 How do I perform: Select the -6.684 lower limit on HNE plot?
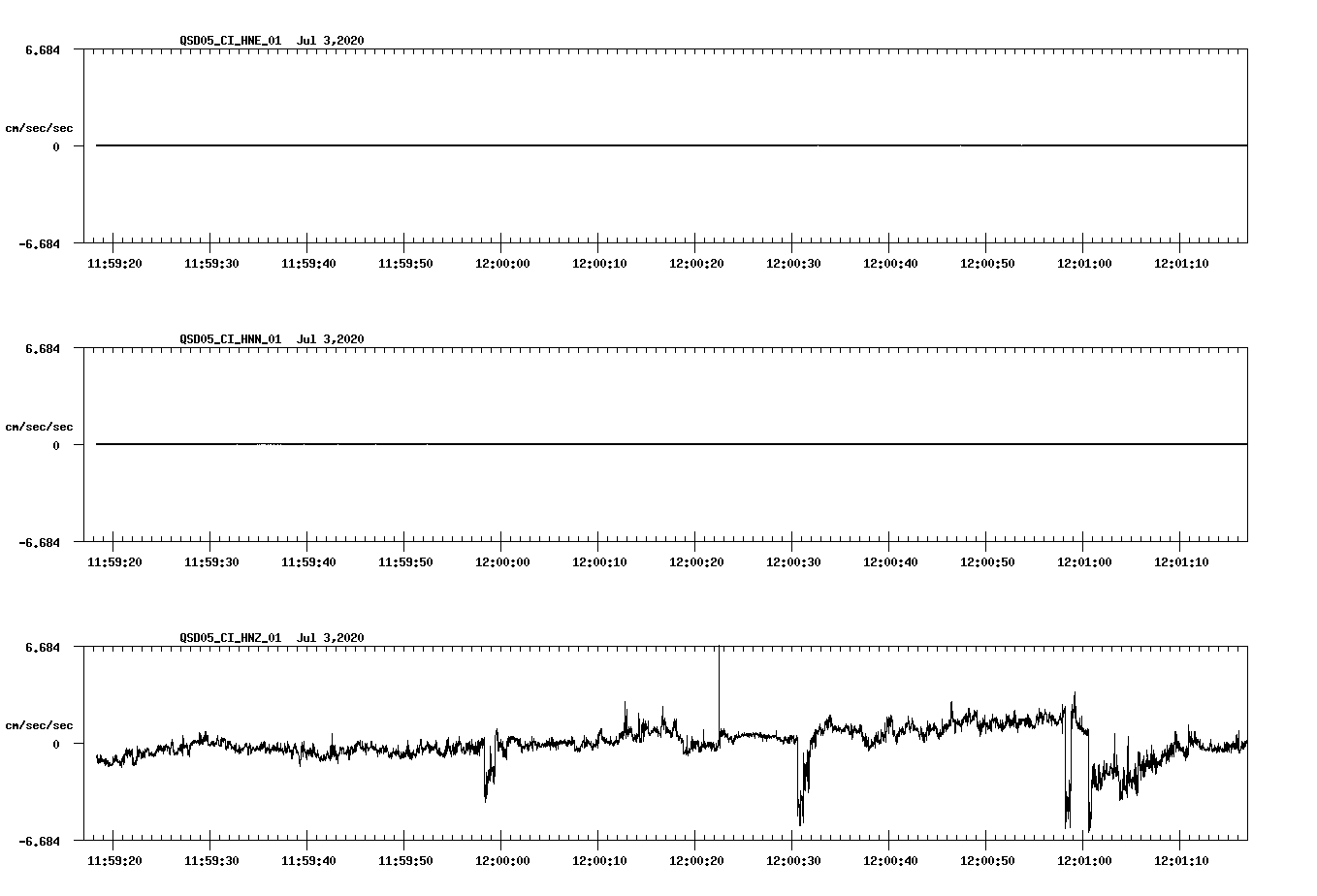pyautogui.click(x=39, y=243)
